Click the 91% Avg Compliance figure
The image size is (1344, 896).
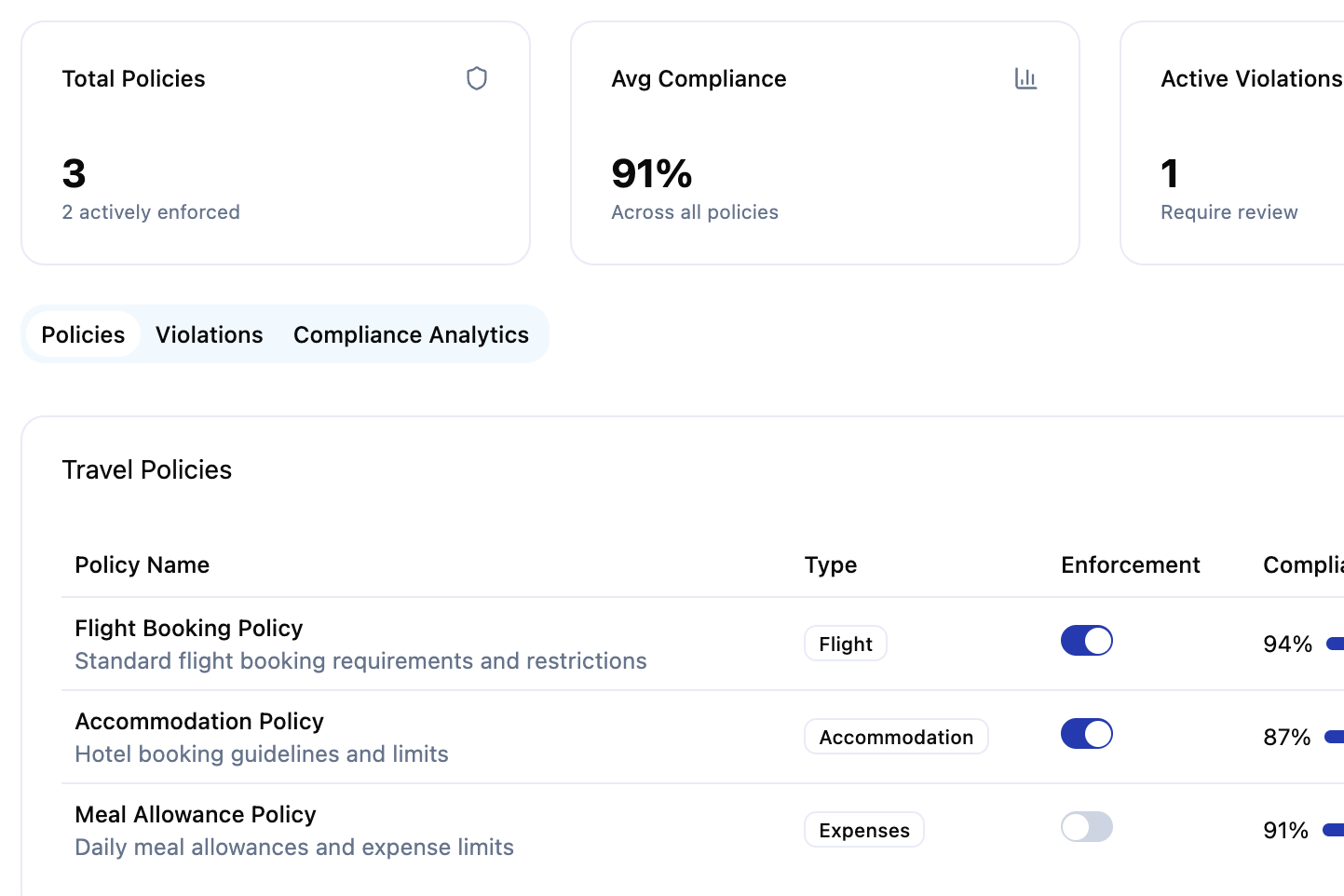pos(652,173)
